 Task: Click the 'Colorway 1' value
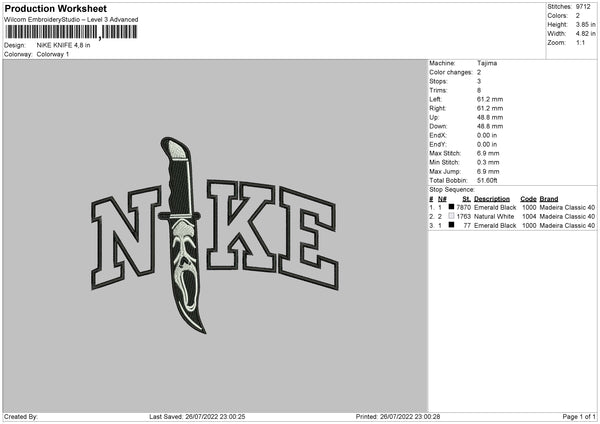tap(53, 54)
